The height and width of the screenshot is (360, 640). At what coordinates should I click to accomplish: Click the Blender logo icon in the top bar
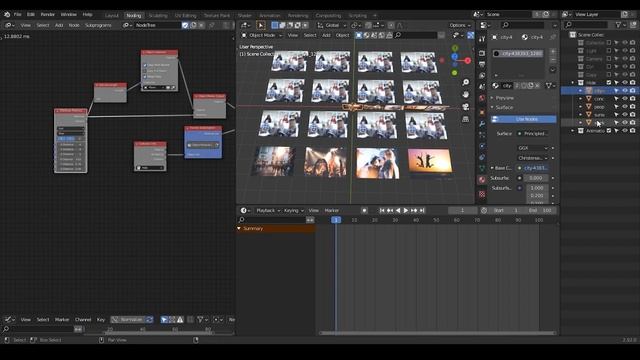tap(7, 14)
